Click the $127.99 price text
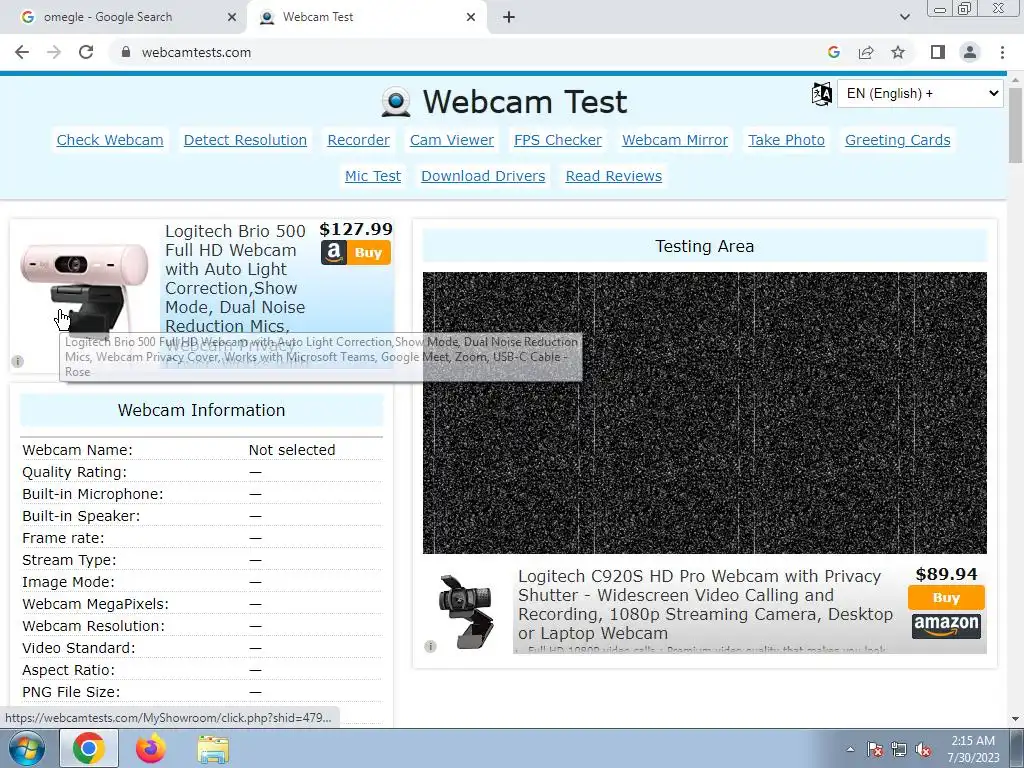Viewport: 1024px width, 768px height. (x=356, y=229)
